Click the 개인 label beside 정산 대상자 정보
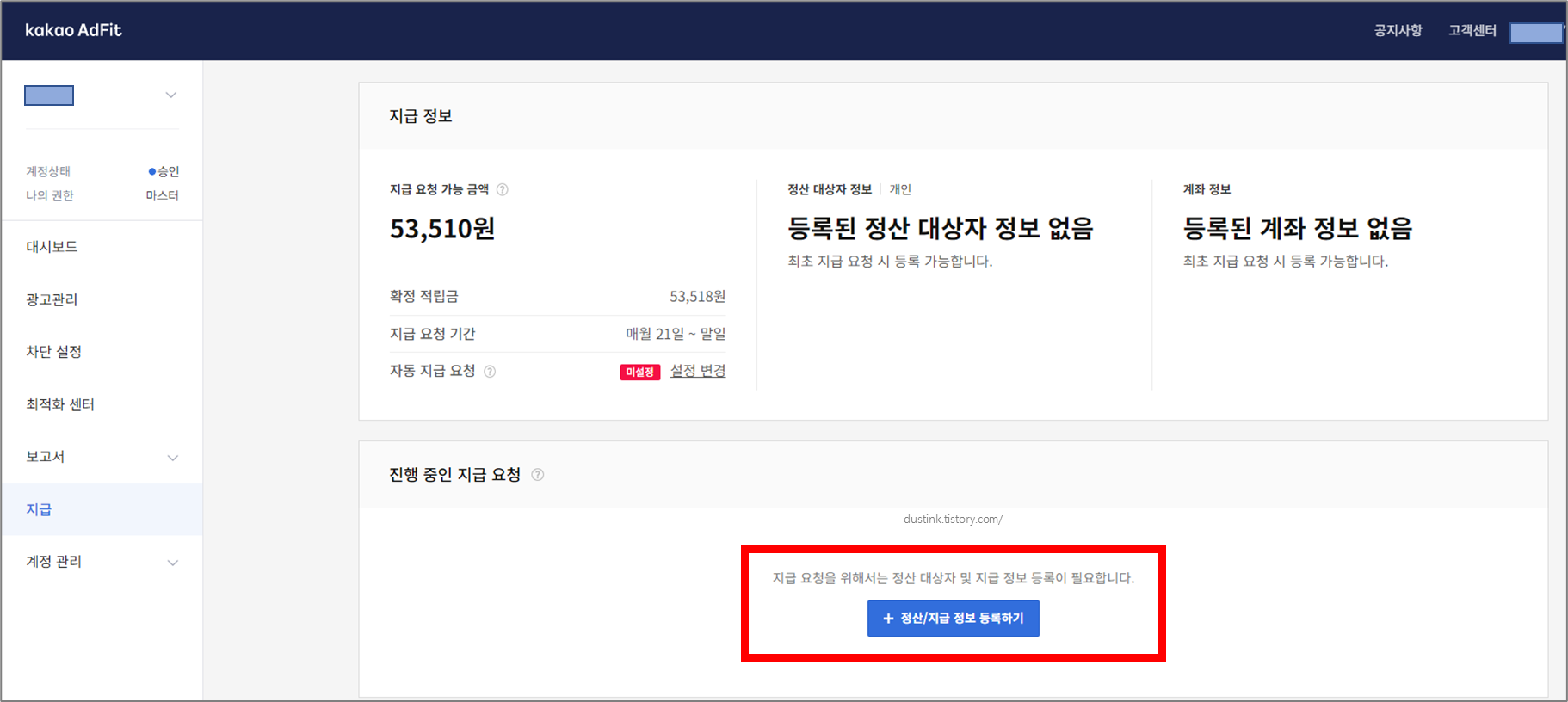 (x=900, y=189)
